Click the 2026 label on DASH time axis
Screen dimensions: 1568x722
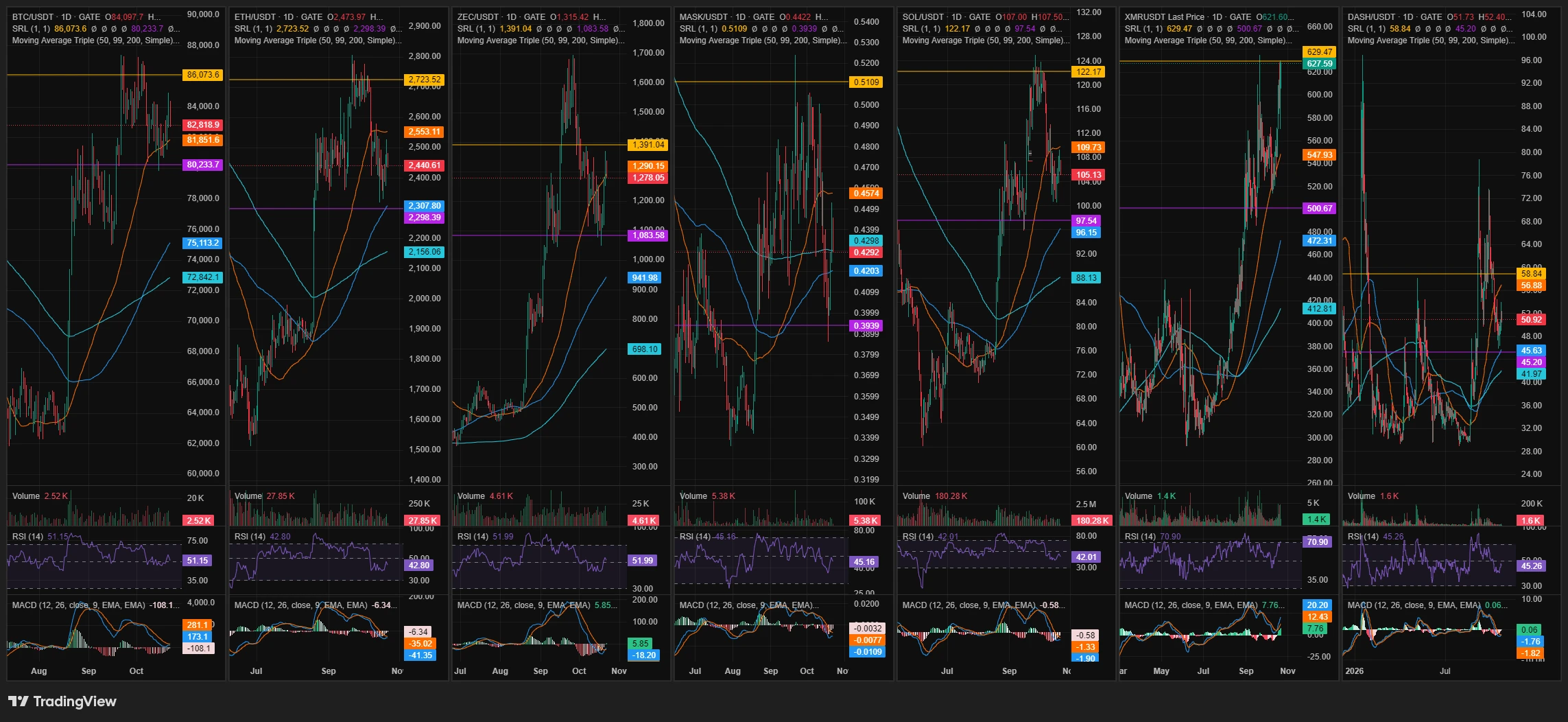1355,671
